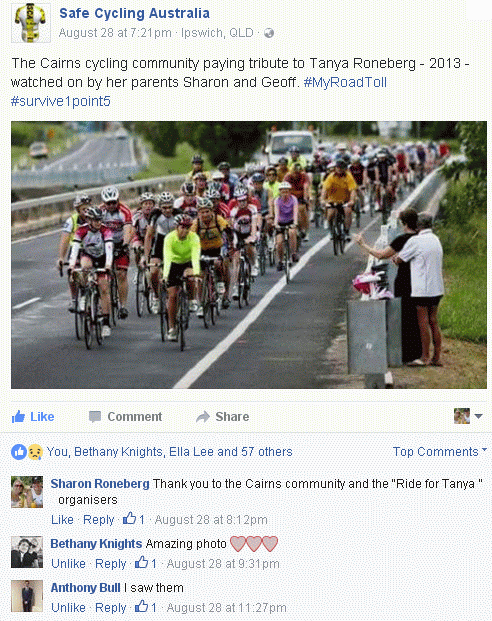Click the blue thumbs-up reaction icon

click(19, 452)
